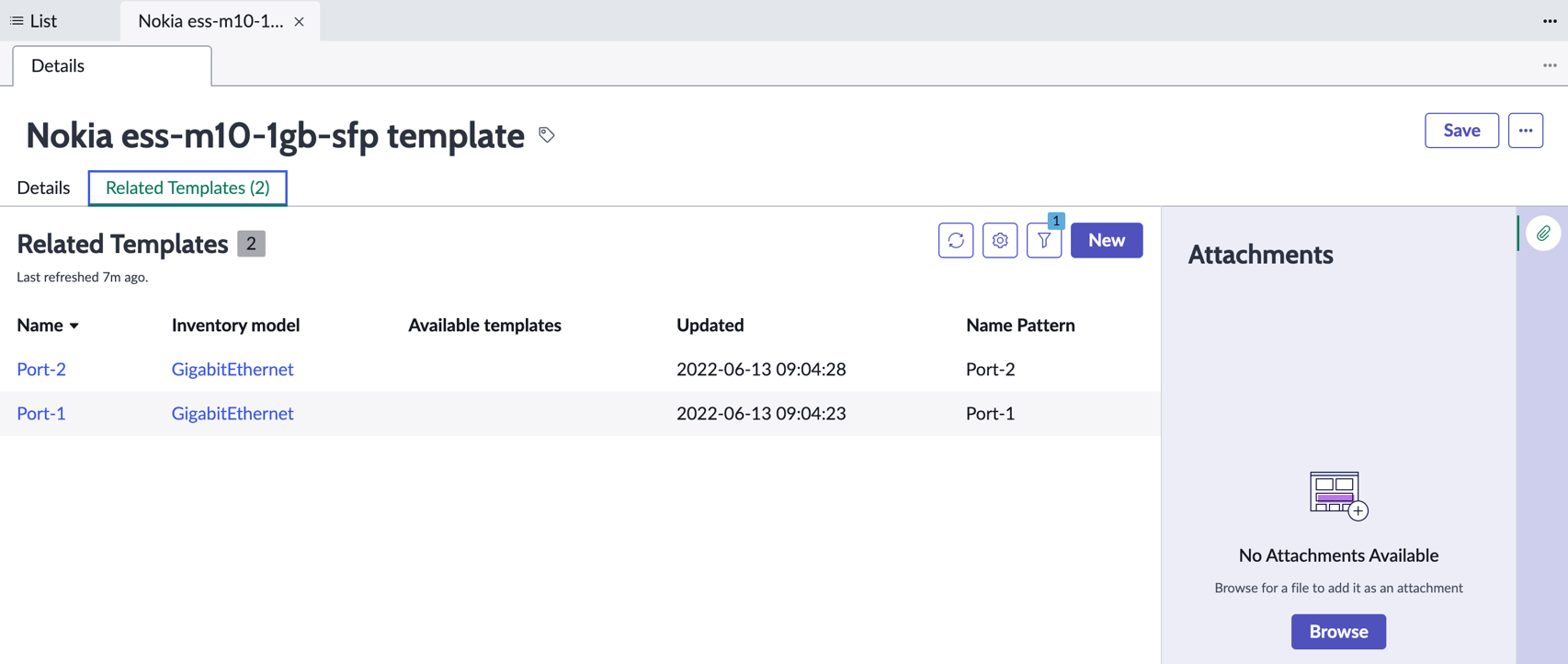Click the Name Pattern column header

click(x=1020, y=325)
